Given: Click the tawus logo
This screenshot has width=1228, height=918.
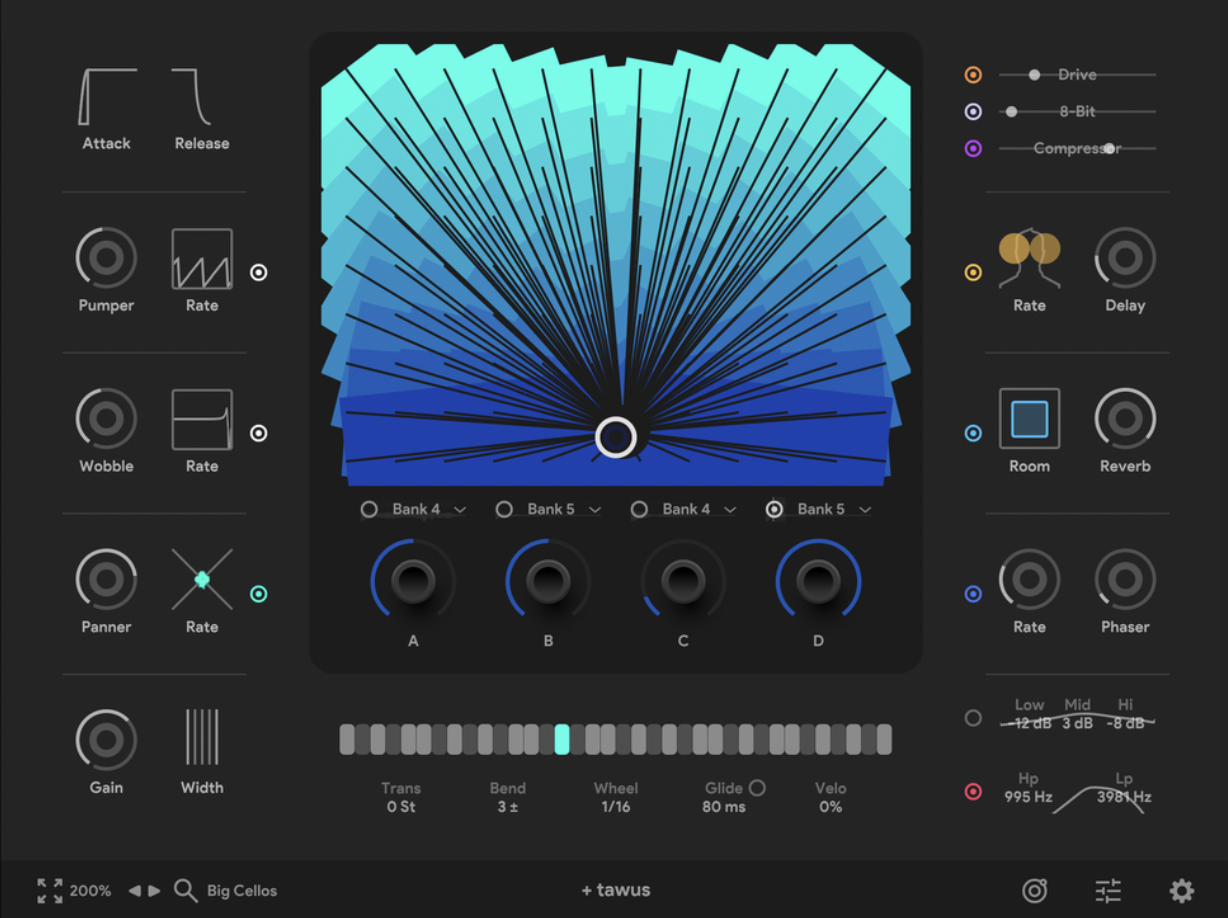Looking at the screenshot, I should [x=616, y=890].
